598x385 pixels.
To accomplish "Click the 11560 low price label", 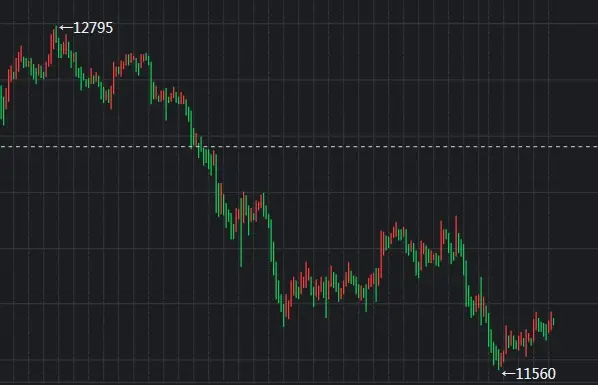I will (535, 374).
